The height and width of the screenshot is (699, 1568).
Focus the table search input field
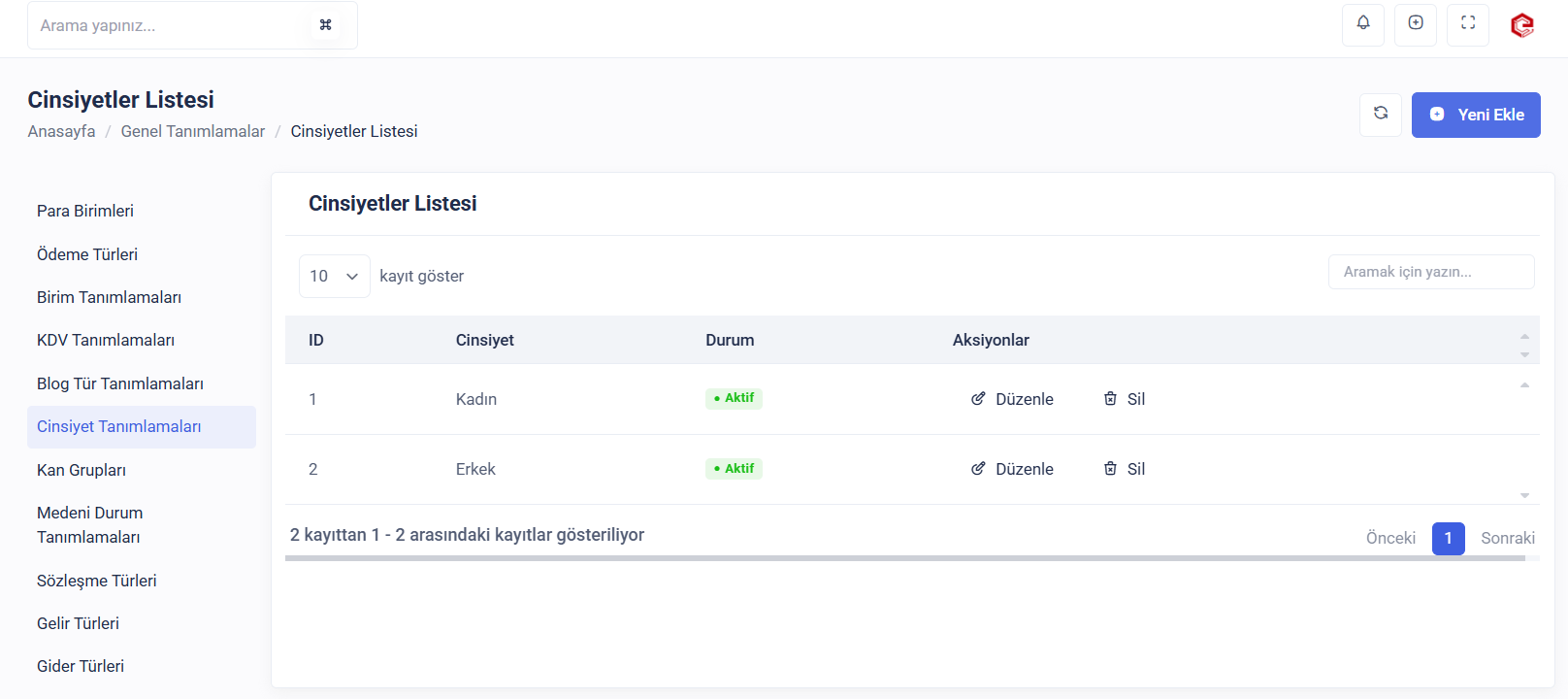(x=1430, y=272)
